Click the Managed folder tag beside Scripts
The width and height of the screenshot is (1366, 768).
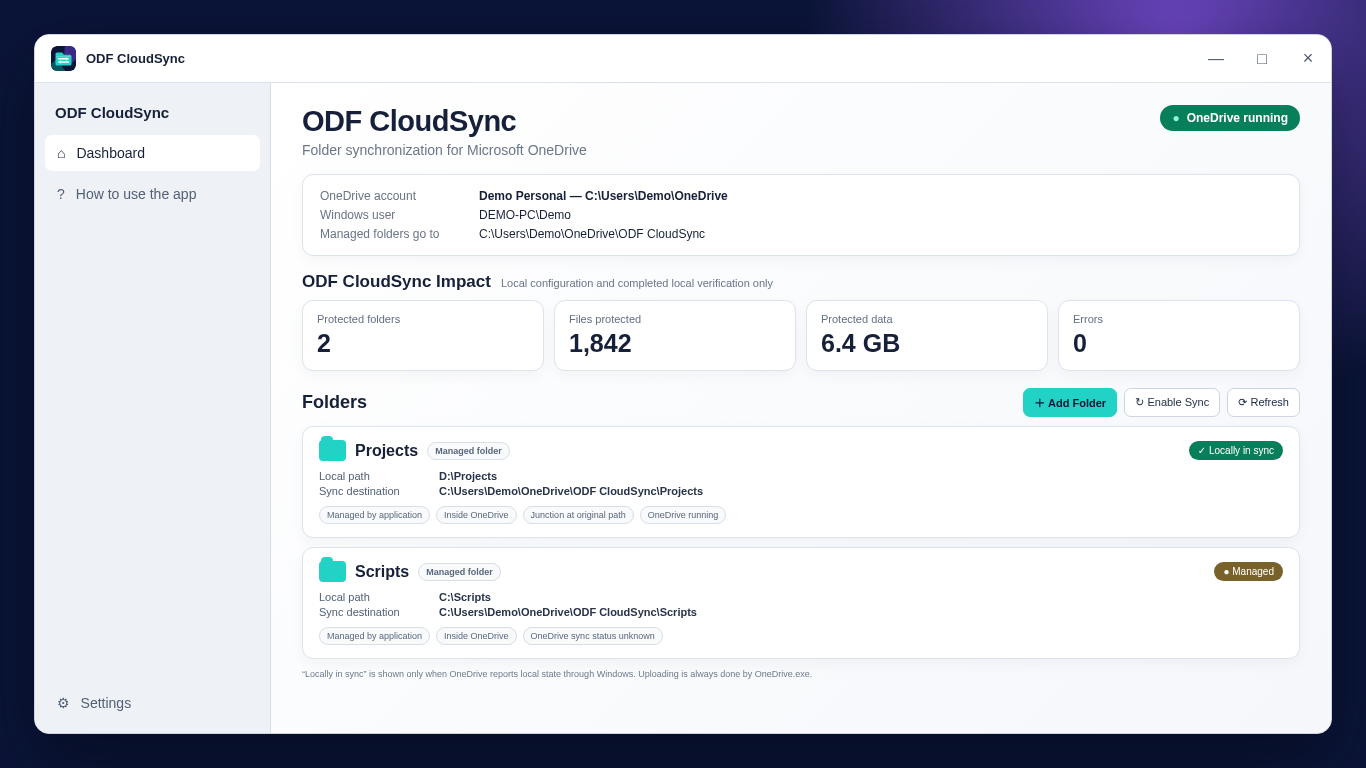(x=459, y=572)
